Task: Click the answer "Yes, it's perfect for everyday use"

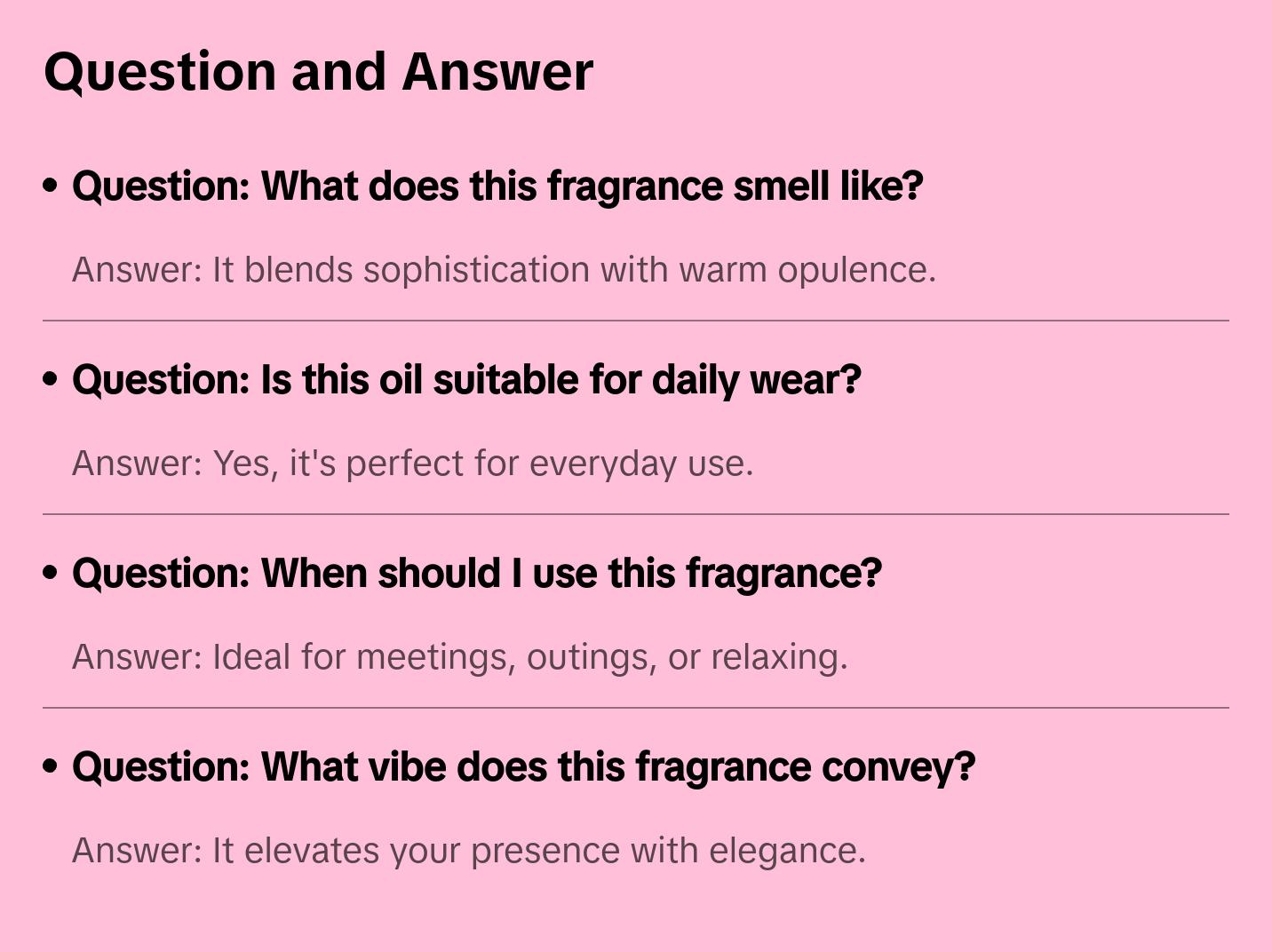Action: point(412,464)
